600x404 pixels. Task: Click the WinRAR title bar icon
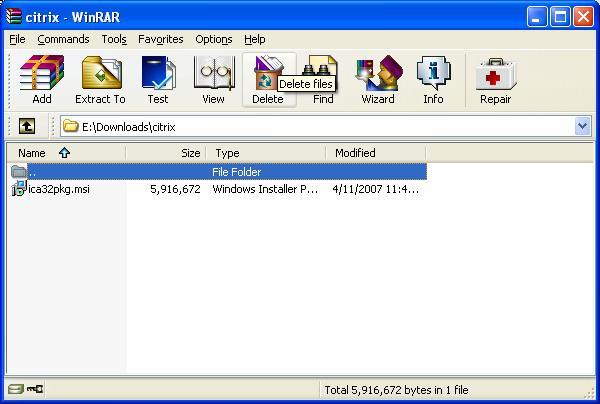14,16
